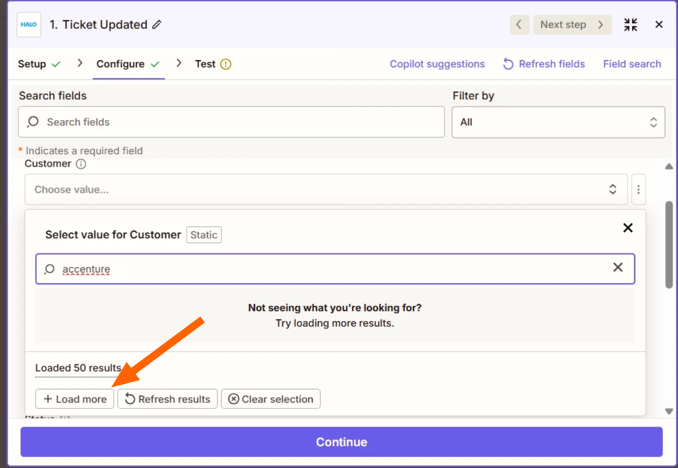
Task: Click the Load more button
Action: pyautogui.click(x=75, y=399)
